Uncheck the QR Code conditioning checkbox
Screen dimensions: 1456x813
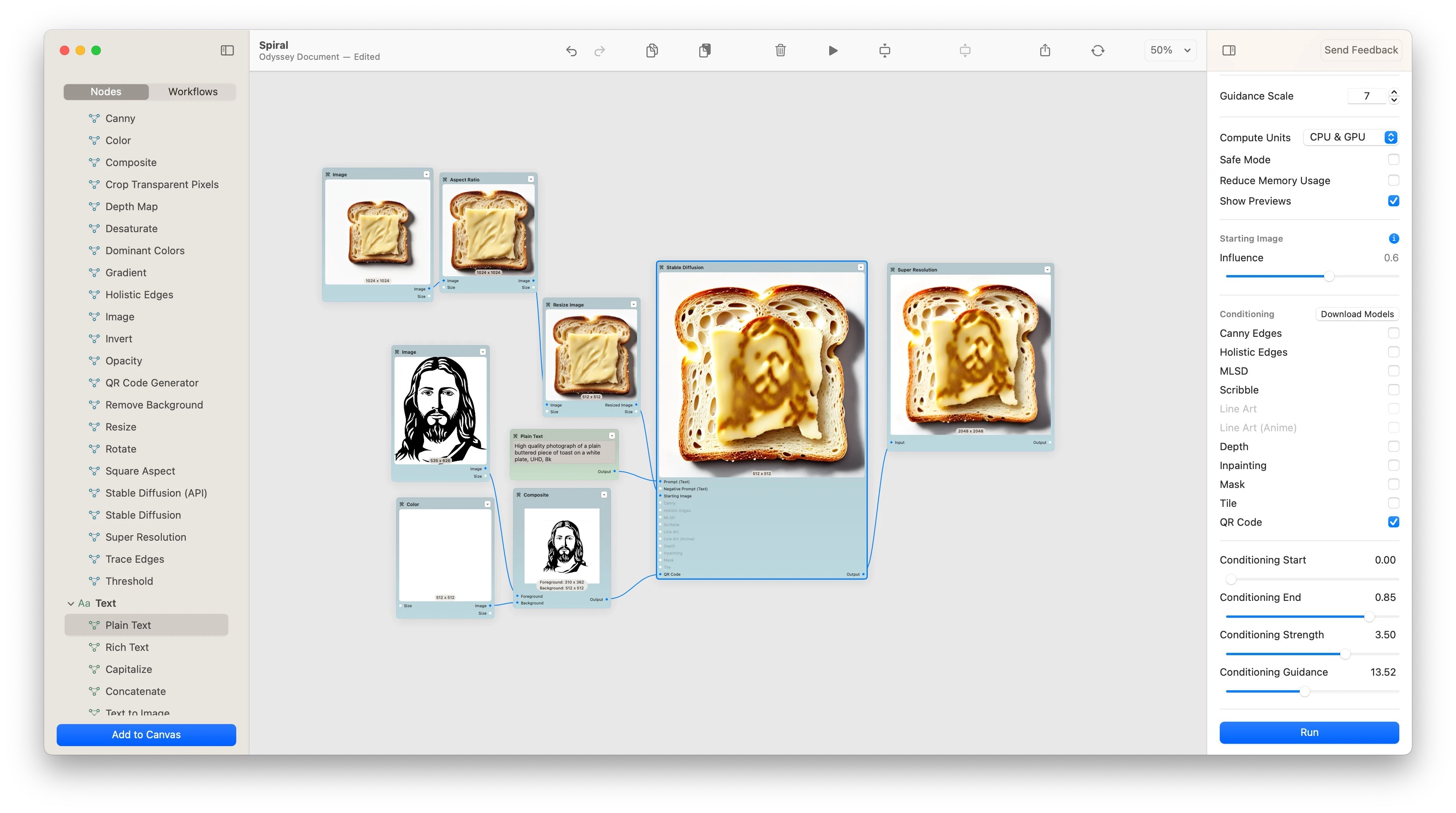tap(1393, 522)
